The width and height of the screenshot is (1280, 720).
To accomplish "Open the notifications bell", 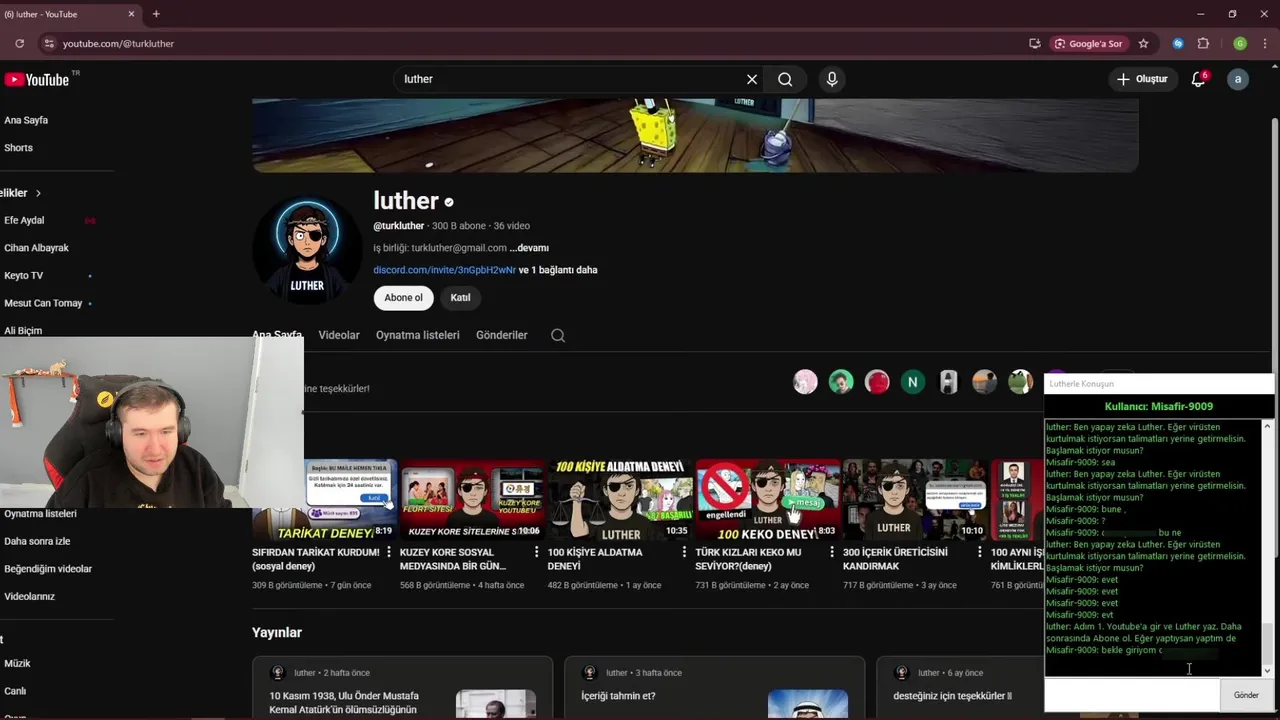I will [x=1198, y=79].
